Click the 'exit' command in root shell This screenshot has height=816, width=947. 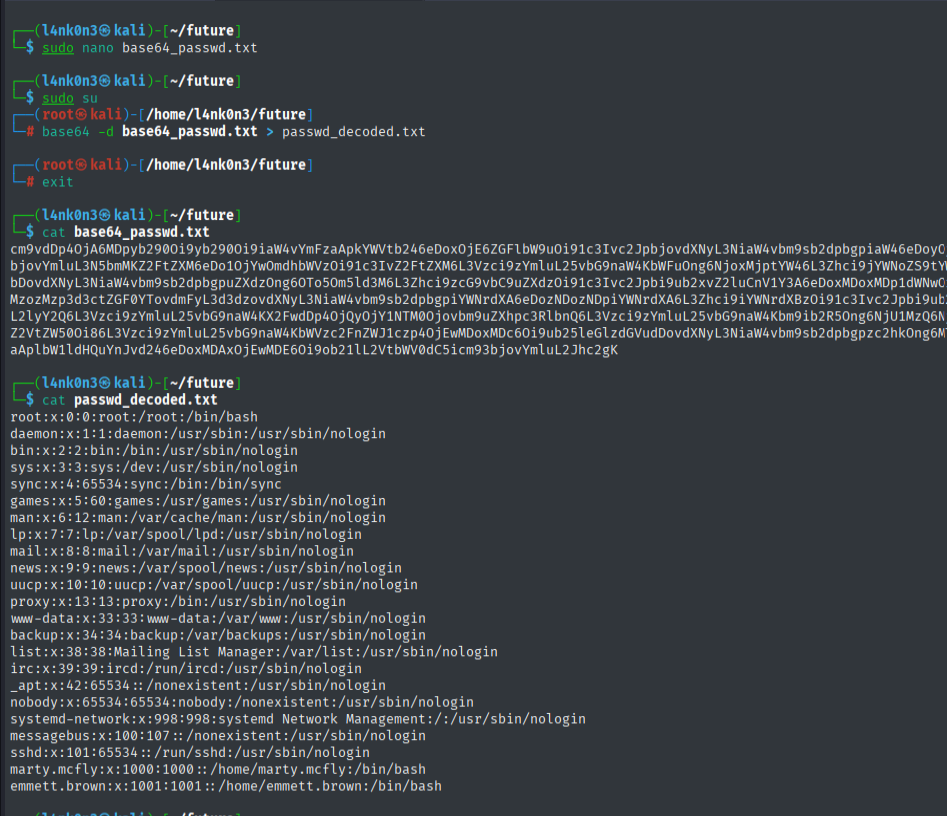pos(57,182)
